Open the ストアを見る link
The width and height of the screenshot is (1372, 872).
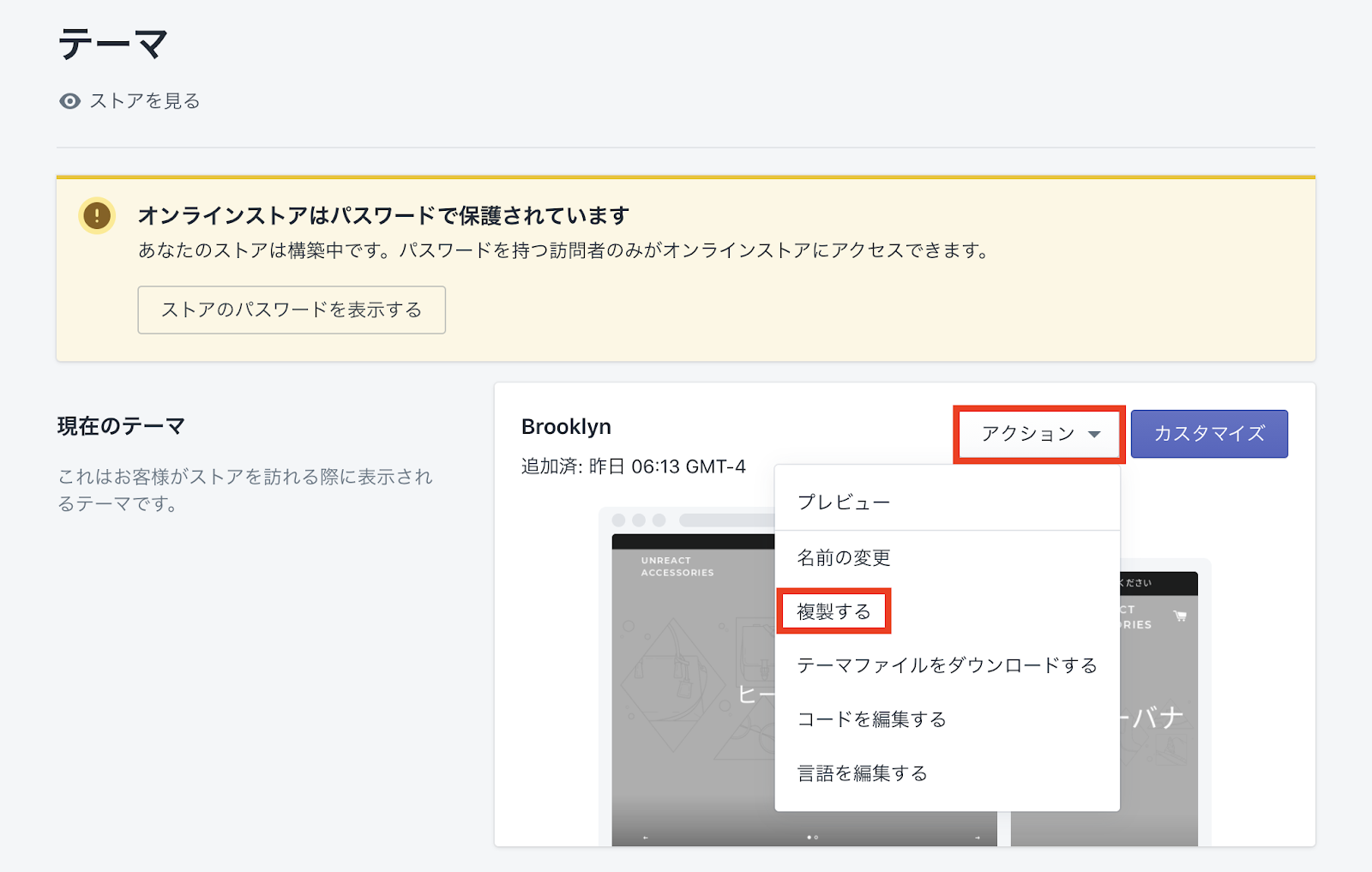[x=144, y=101]
